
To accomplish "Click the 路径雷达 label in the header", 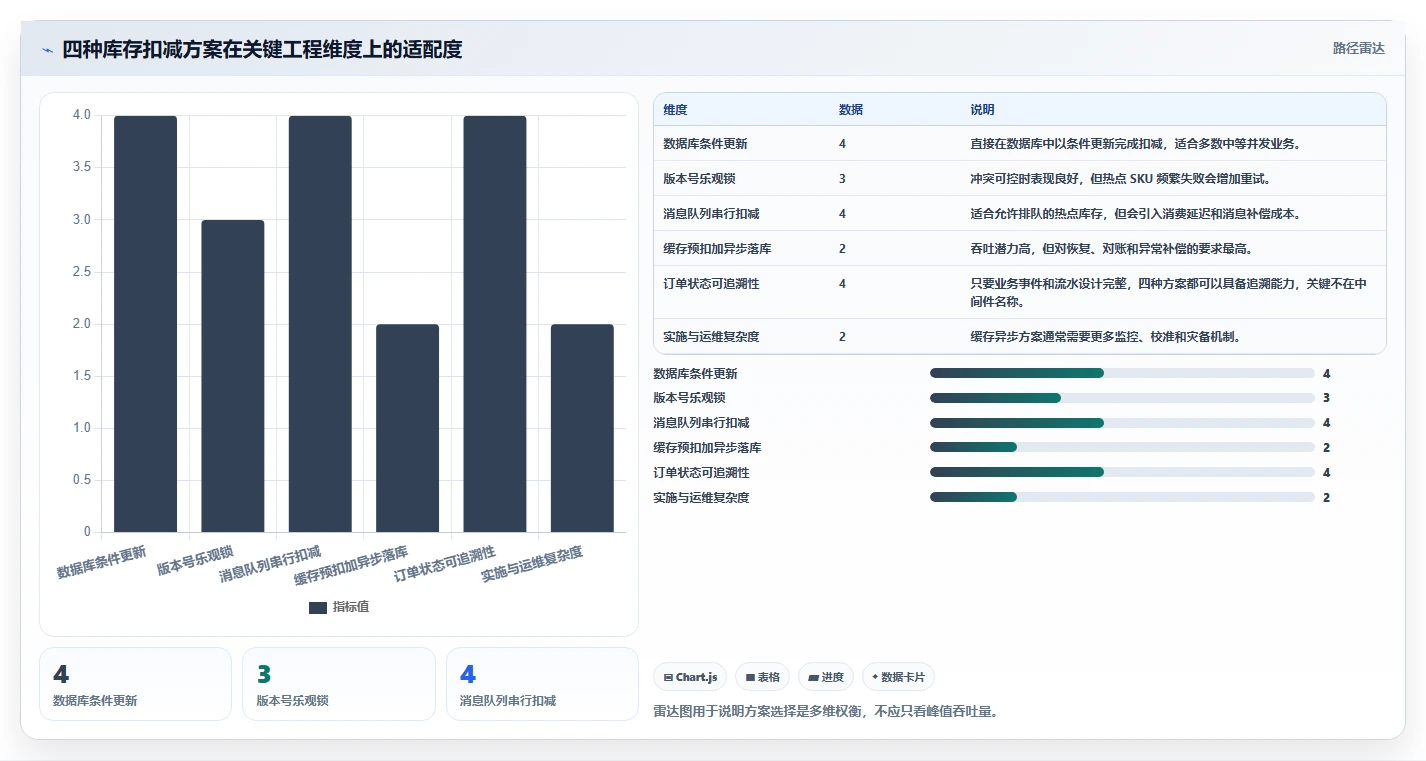I will pos(1359,48).
